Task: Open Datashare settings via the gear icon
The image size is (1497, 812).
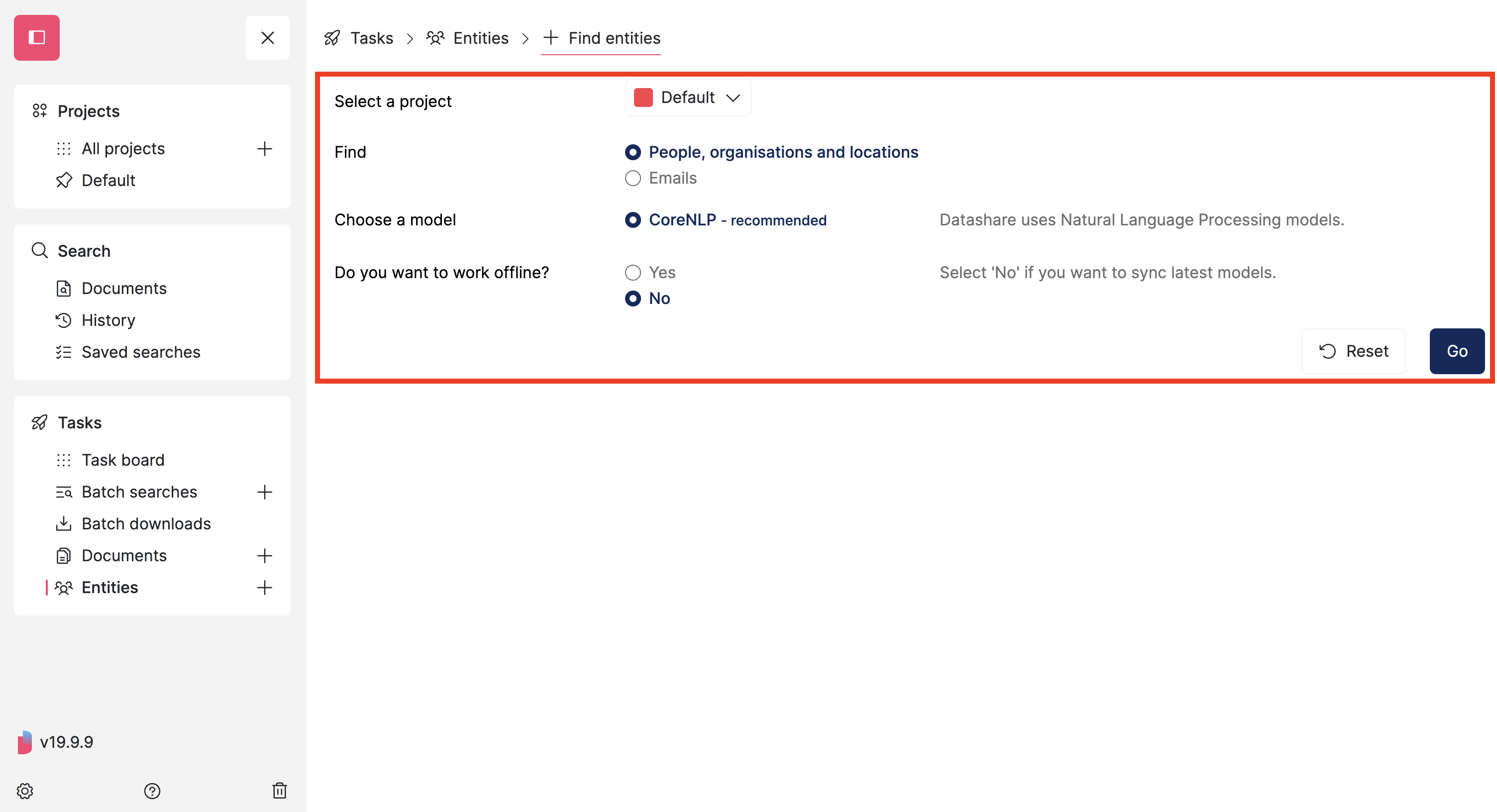Action: pos(24,791)
